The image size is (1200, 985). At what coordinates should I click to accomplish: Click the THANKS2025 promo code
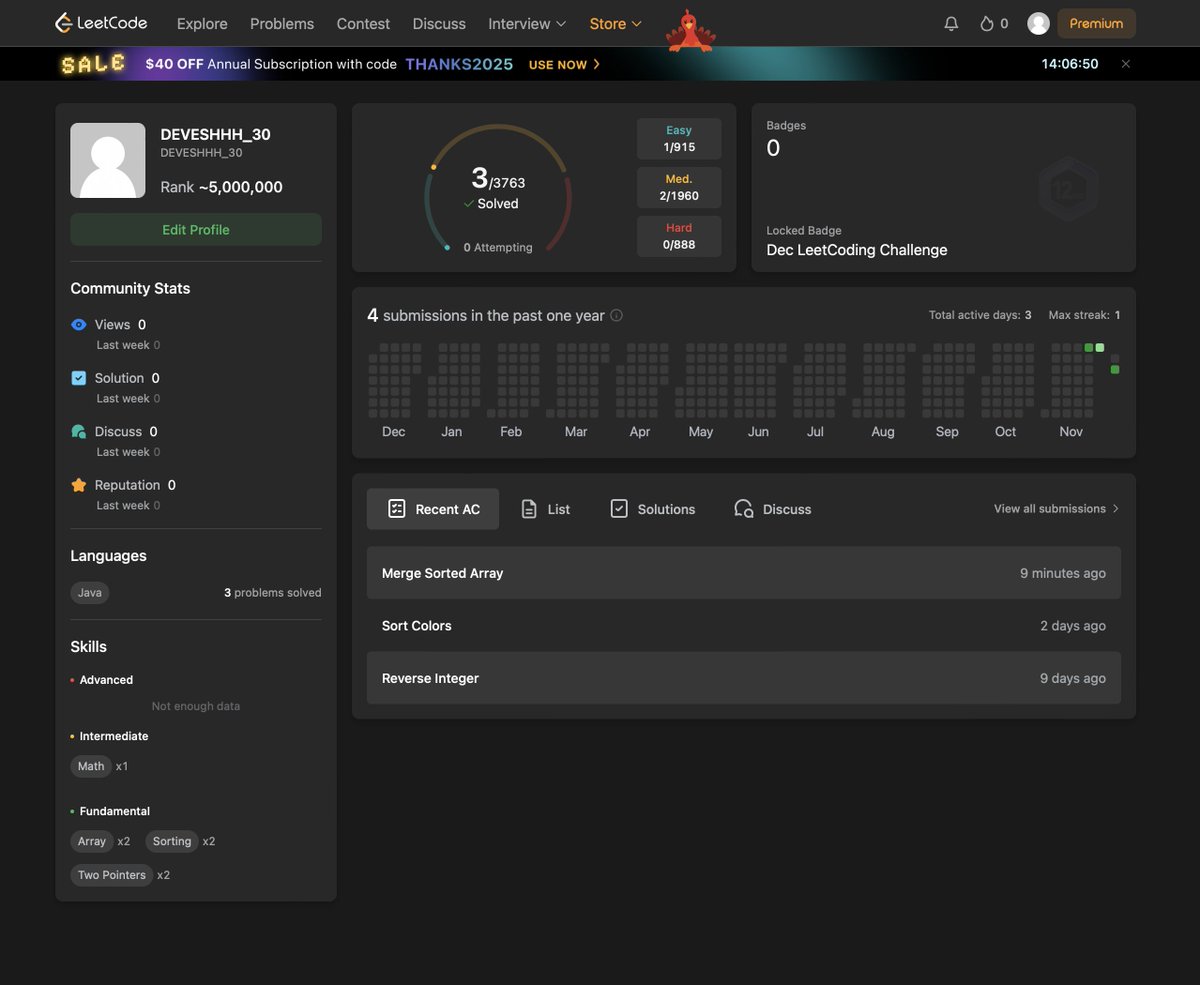click(459, 64)
